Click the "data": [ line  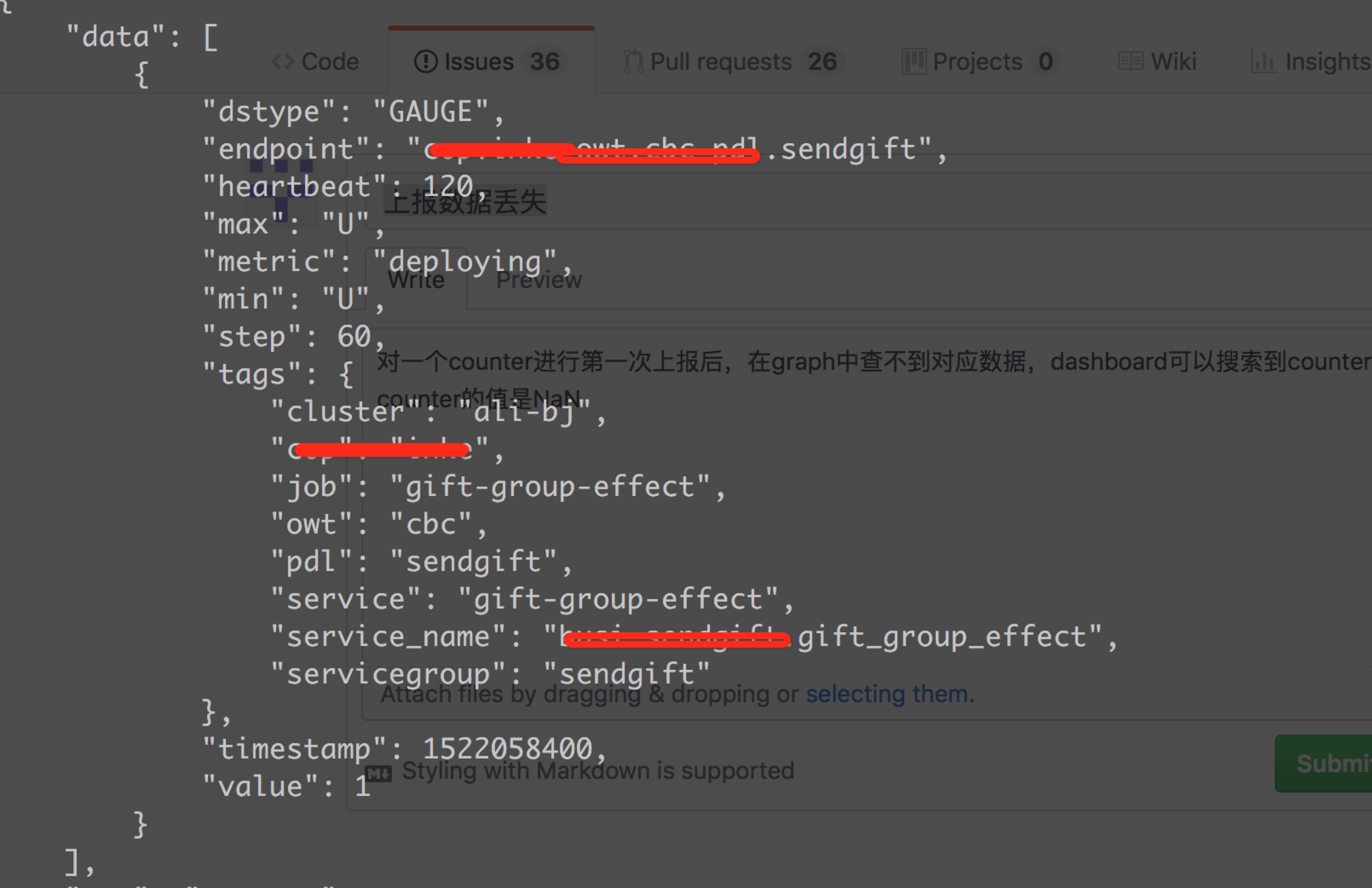coord(142,37)
